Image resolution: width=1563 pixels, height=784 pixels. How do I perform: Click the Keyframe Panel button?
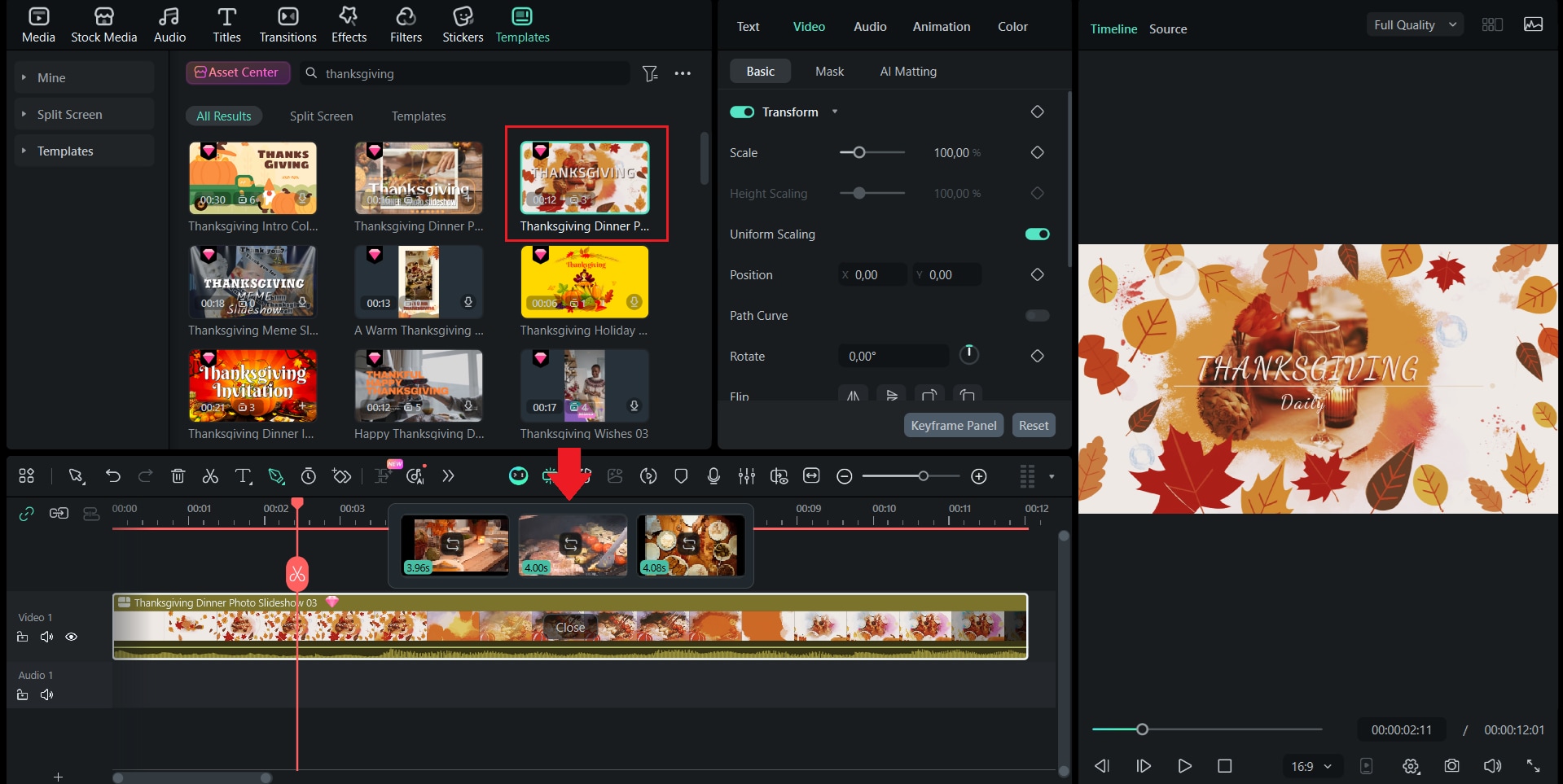pyautogui.click(x=953, y=424)
